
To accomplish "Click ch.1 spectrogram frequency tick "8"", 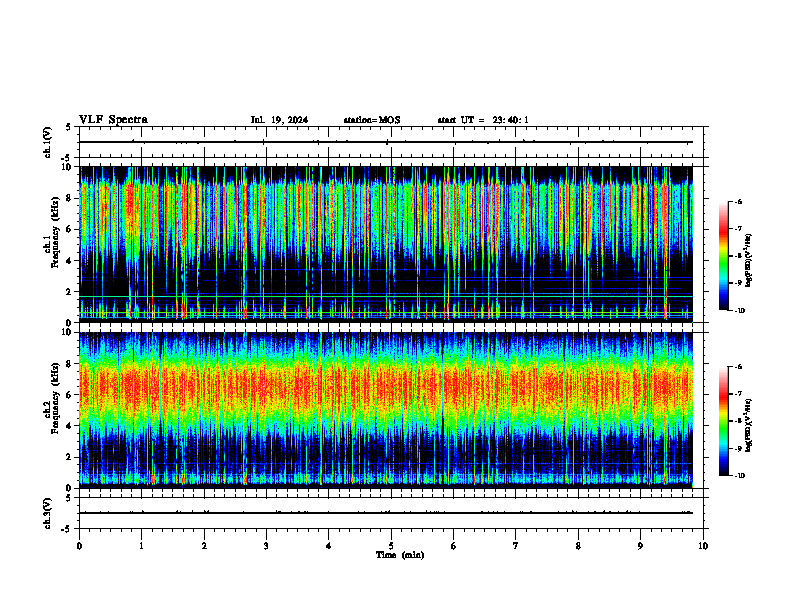I will (x=69, y=198).
